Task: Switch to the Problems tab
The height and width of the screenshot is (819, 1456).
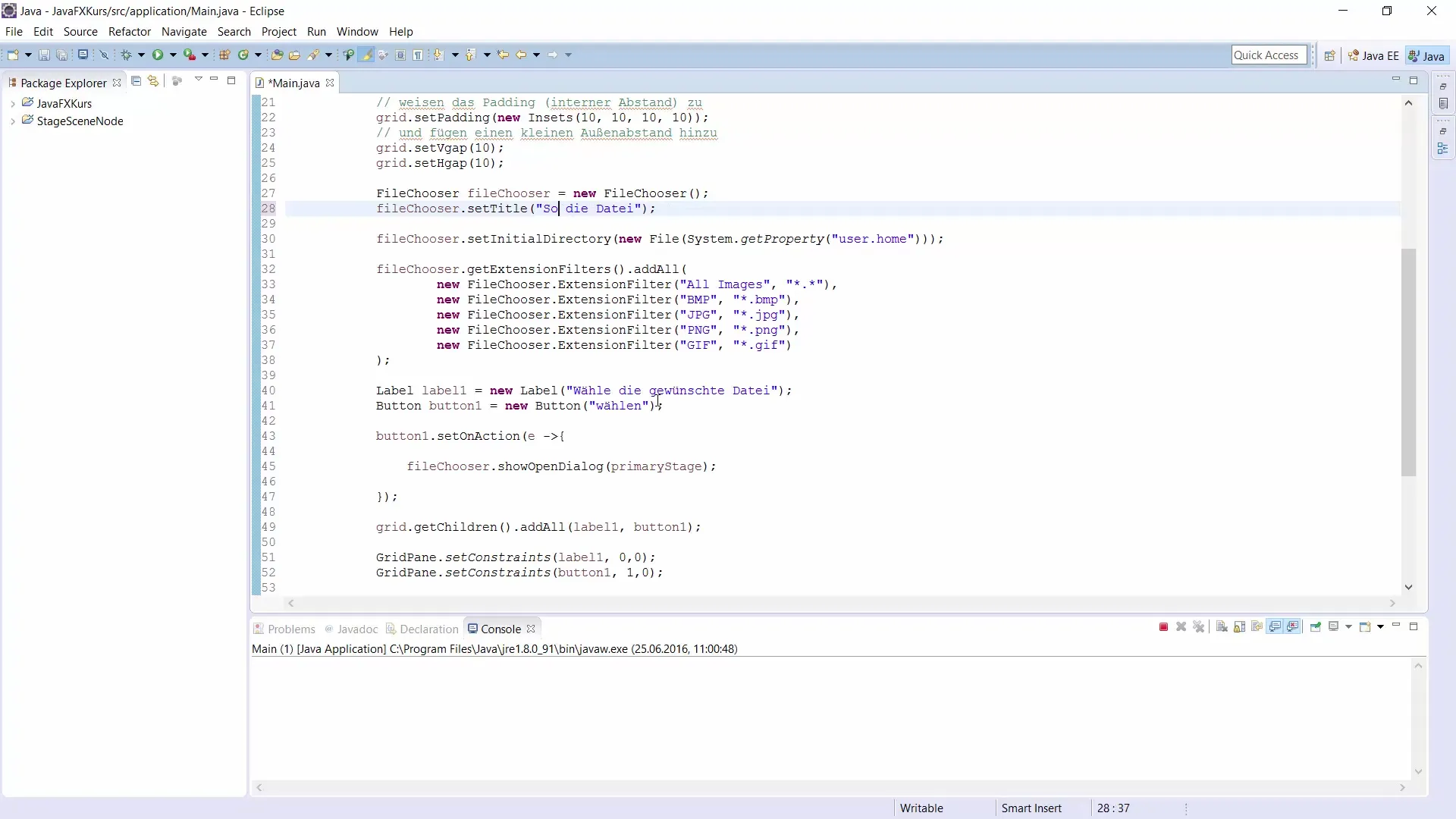Action: 290,629
